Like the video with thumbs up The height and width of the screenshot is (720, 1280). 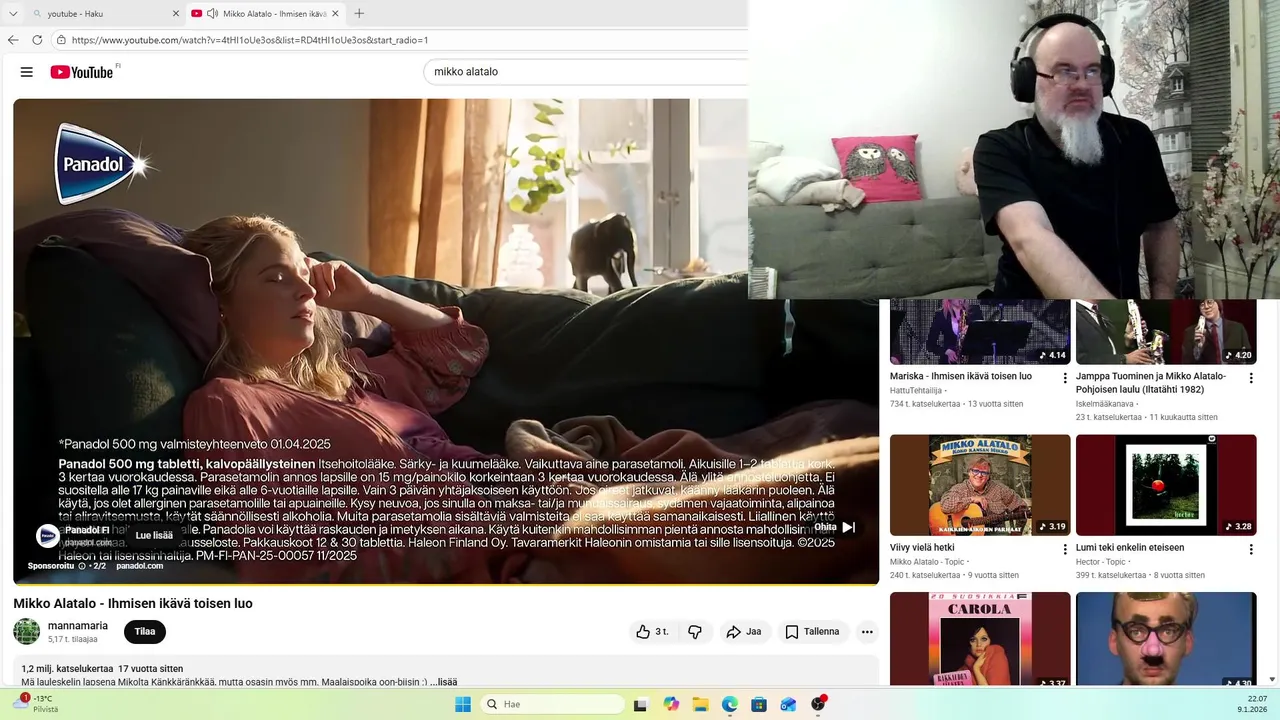click(652, 632)
